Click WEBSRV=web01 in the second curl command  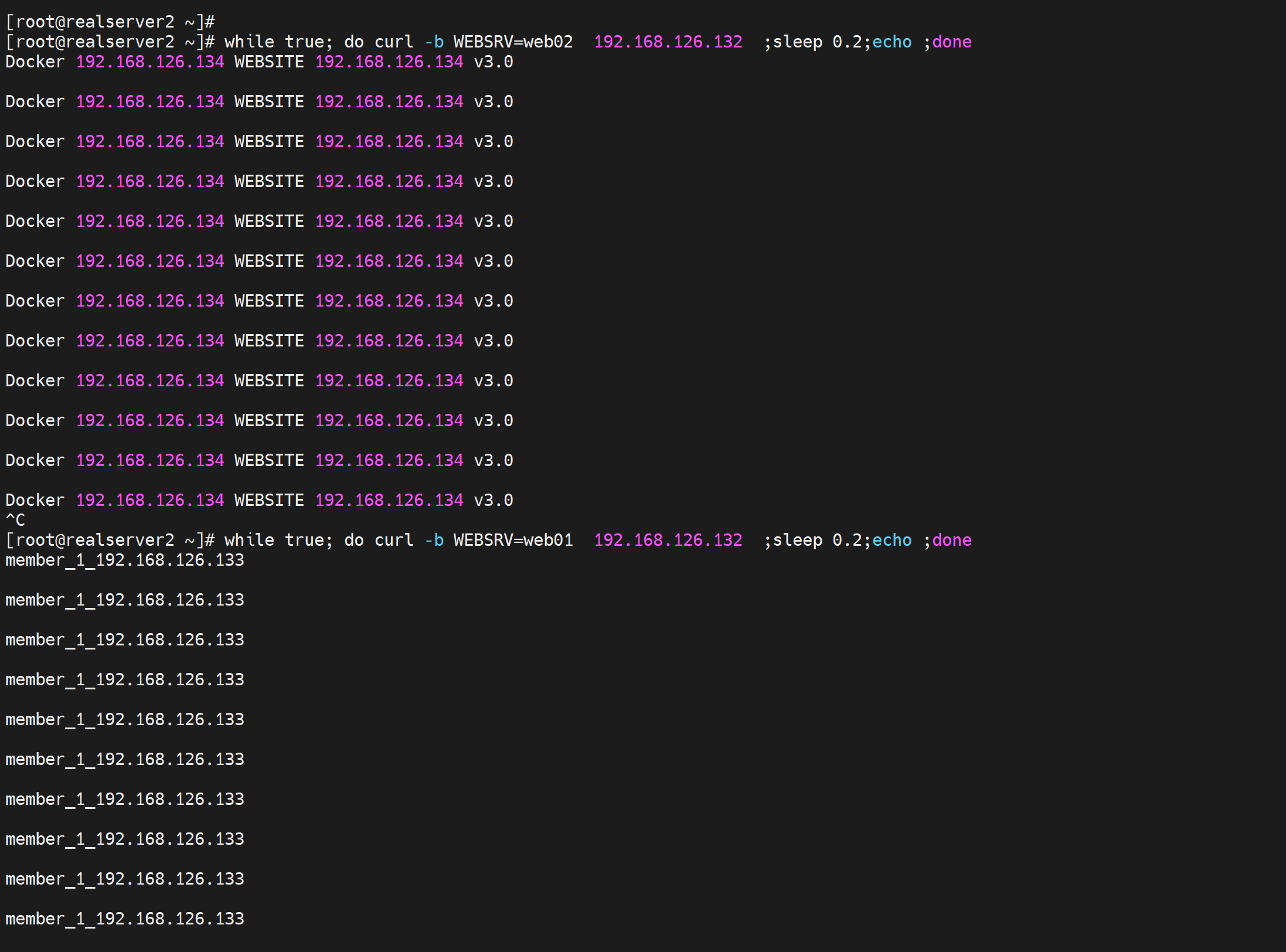click(x=513, y=540)
